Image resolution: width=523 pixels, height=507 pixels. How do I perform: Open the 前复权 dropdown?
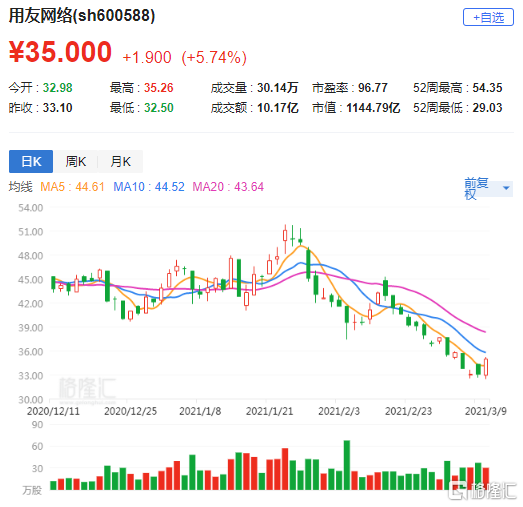pos(488,188)
